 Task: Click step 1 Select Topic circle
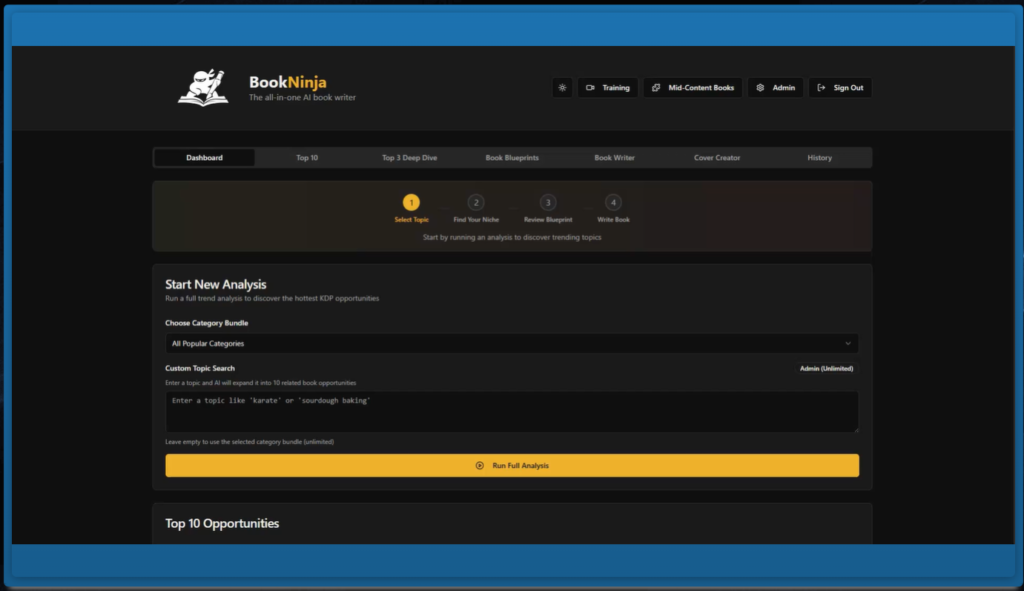(411, 202)
